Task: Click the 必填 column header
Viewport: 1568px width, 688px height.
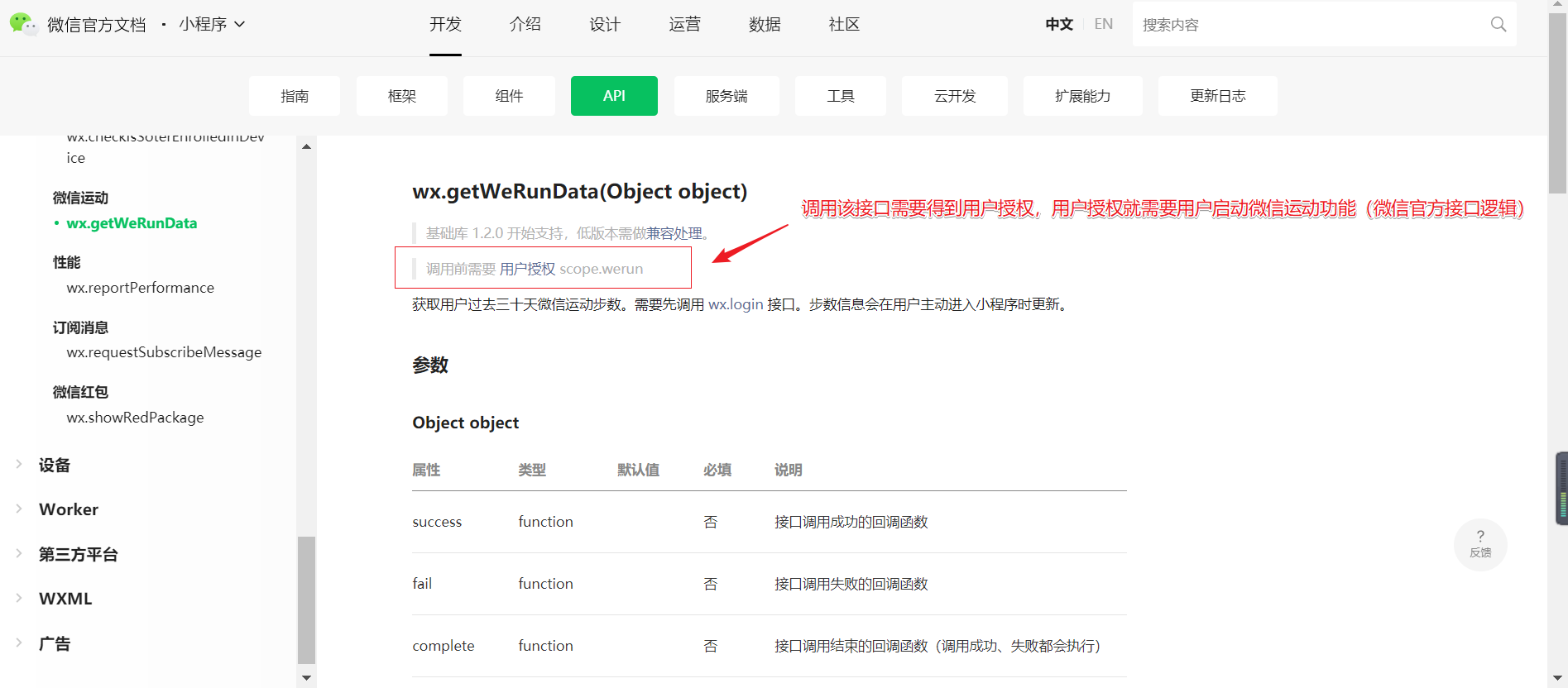Action: (717, 470)
